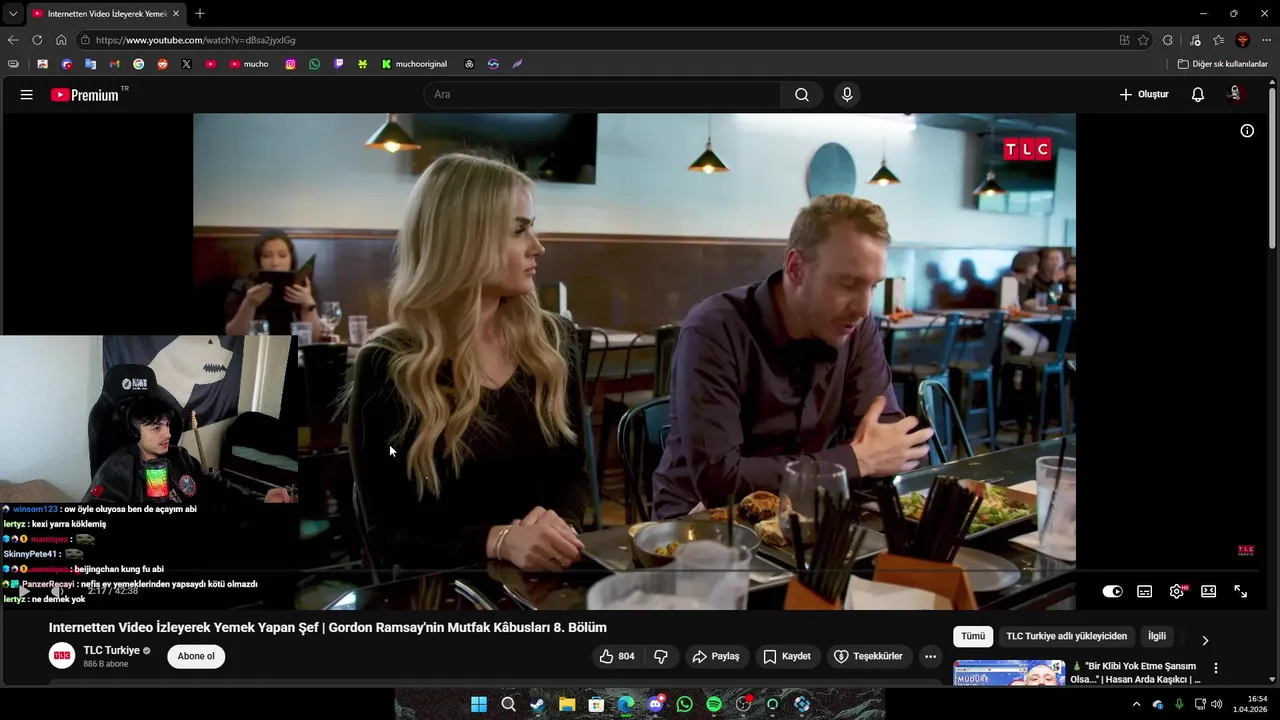1280x720 pixels.
Task: Open the 'mucho' YouTube bookmark
Action: [249, 64]
